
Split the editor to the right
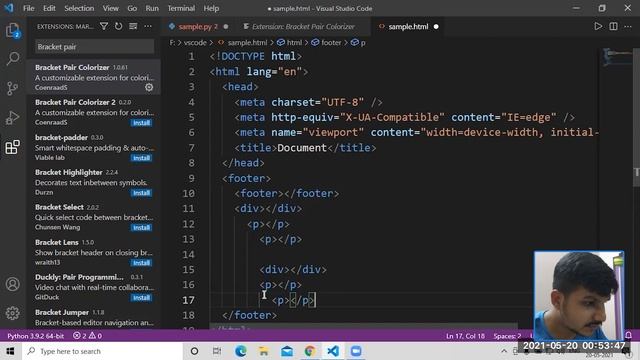tap(613, 27)
